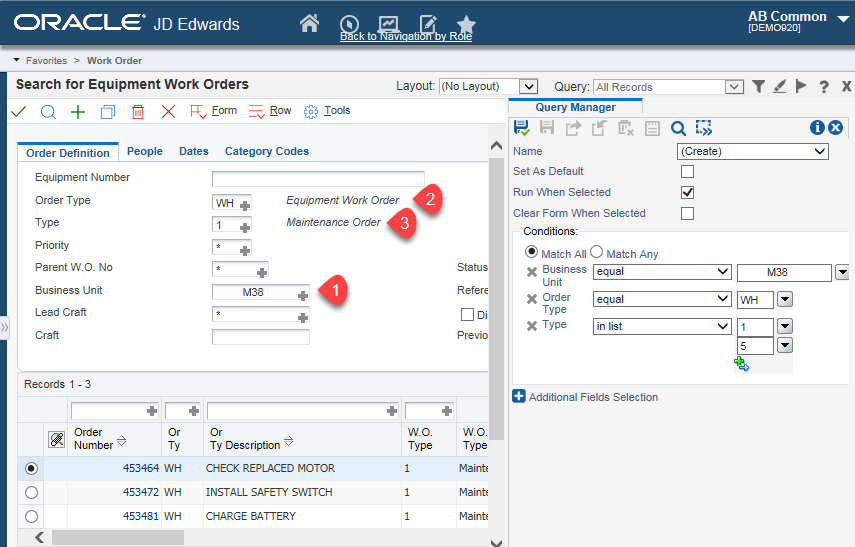Click the help question mark icon

pos(824,87)
